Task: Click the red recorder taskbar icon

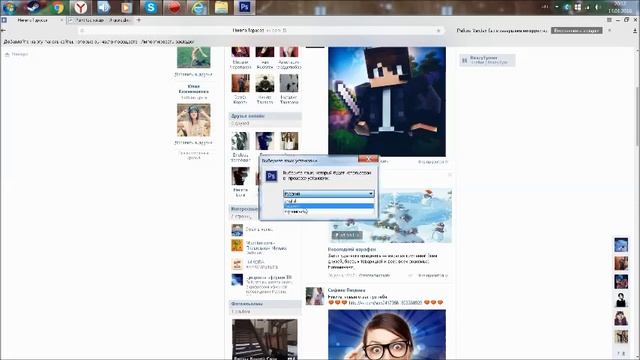Action: click(174, 7)
